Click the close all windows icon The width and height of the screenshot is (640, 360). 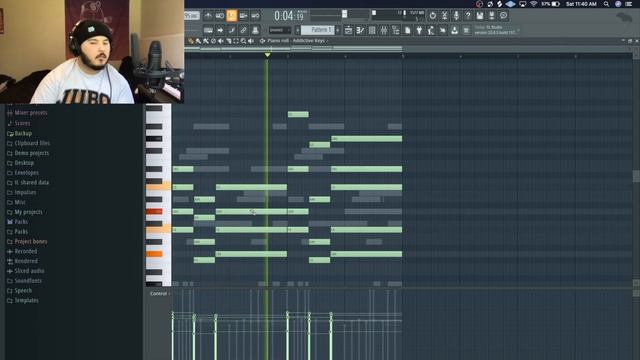pyautogui.click(x=443, y=30)
